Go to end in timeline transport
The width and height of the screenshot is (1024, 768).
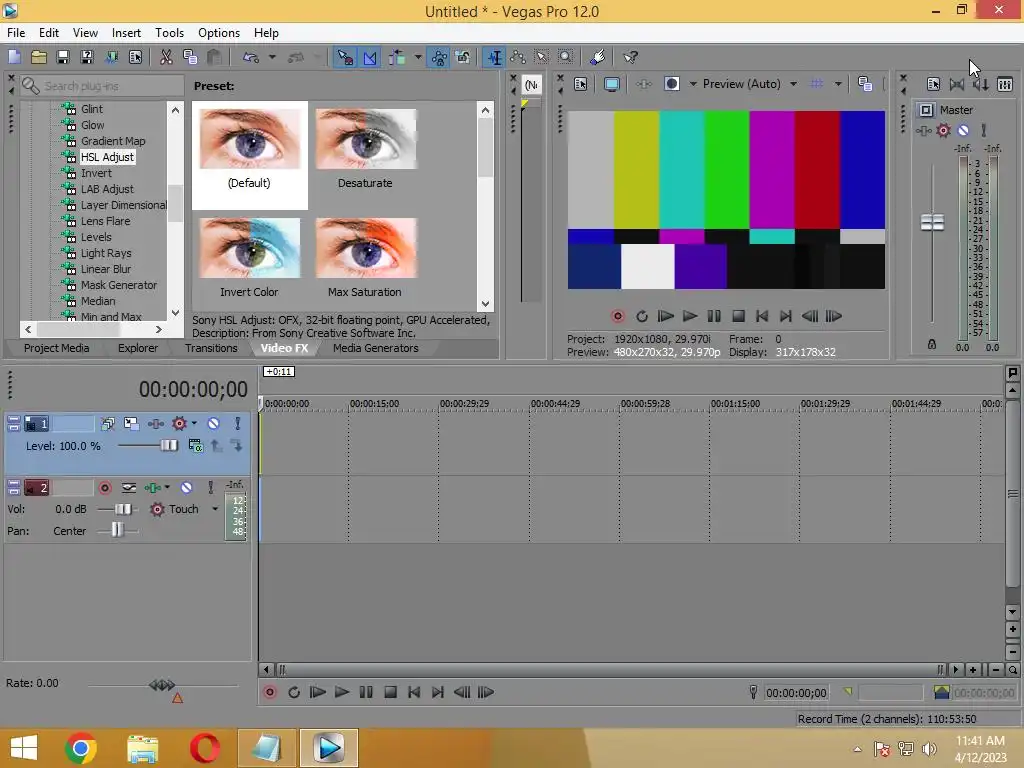(438, 692)
